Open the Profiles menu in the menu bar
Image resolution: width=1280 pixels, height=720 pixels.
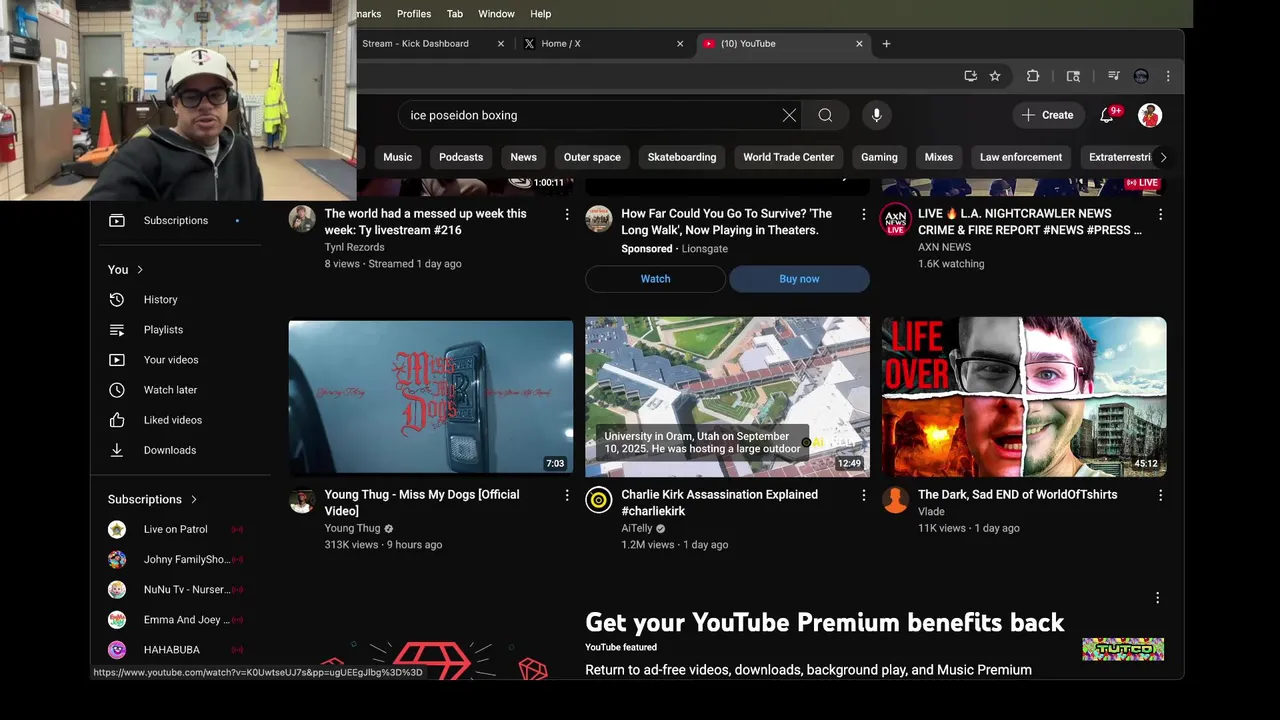tap(414, 14)
